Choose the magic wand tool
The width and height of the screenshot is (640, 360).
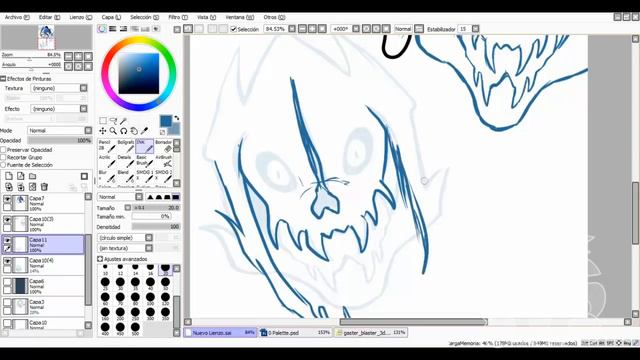[123, 121]
